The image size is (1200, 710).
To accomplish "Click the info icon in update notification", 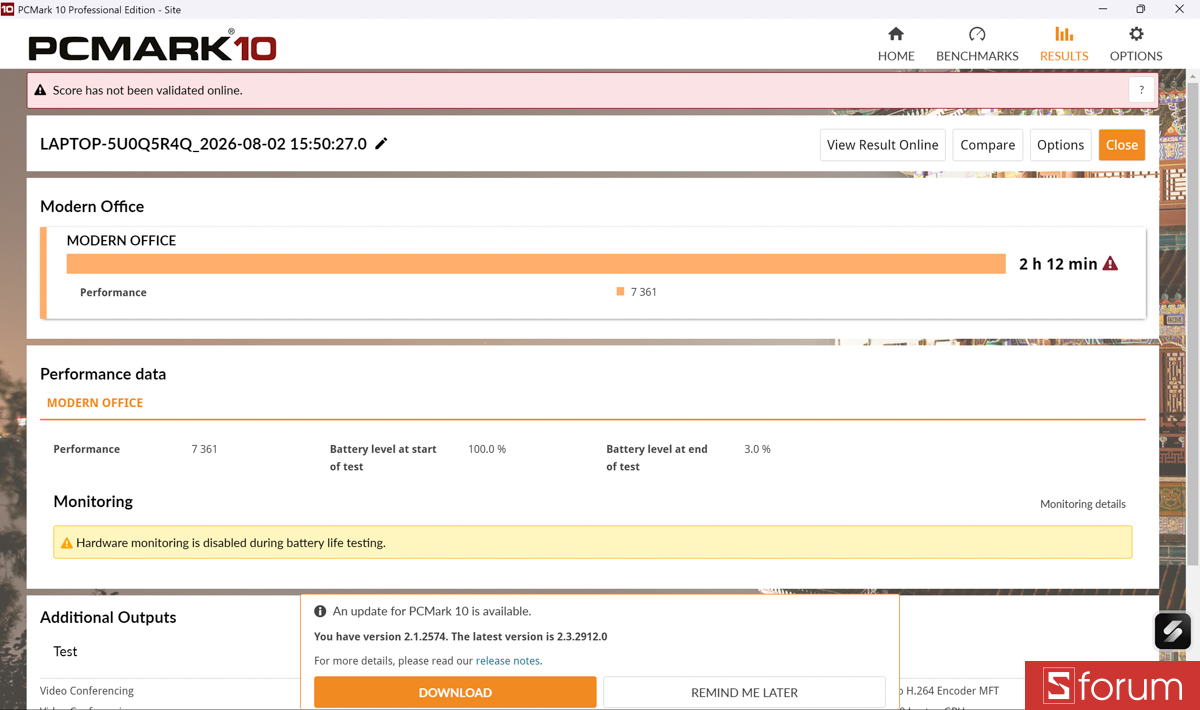I will coord(320,611).
